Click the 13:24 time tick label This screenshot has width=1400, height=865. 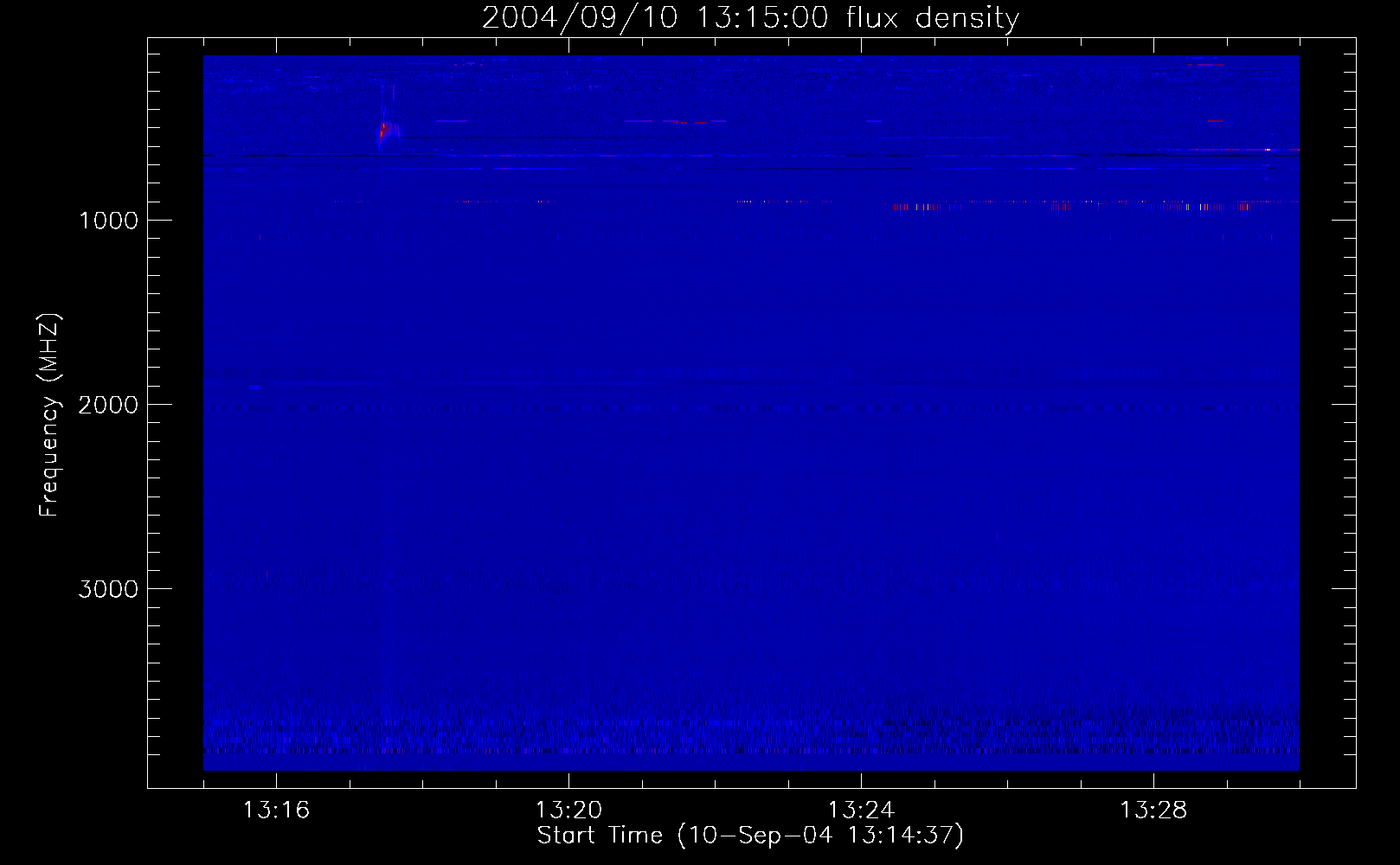click(861, 810)
